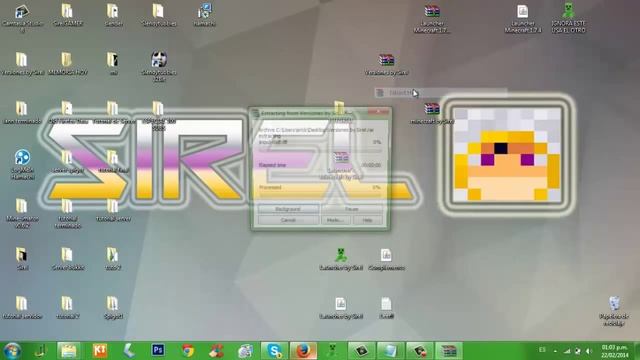Select creeper icon labeled IGNORA ESTE USA EL OTRO

pyautogui.click(x=568, y=18)
